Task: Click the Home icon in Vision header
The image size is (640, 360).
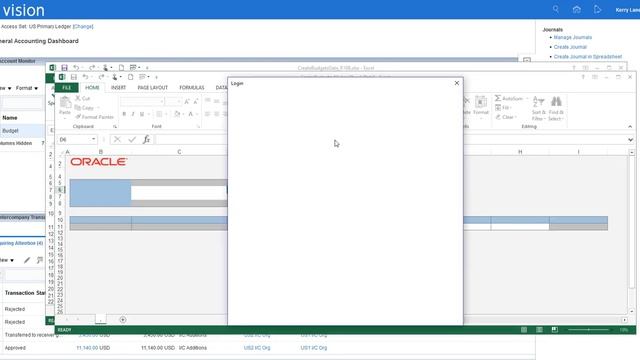Action: click(577, 9)
